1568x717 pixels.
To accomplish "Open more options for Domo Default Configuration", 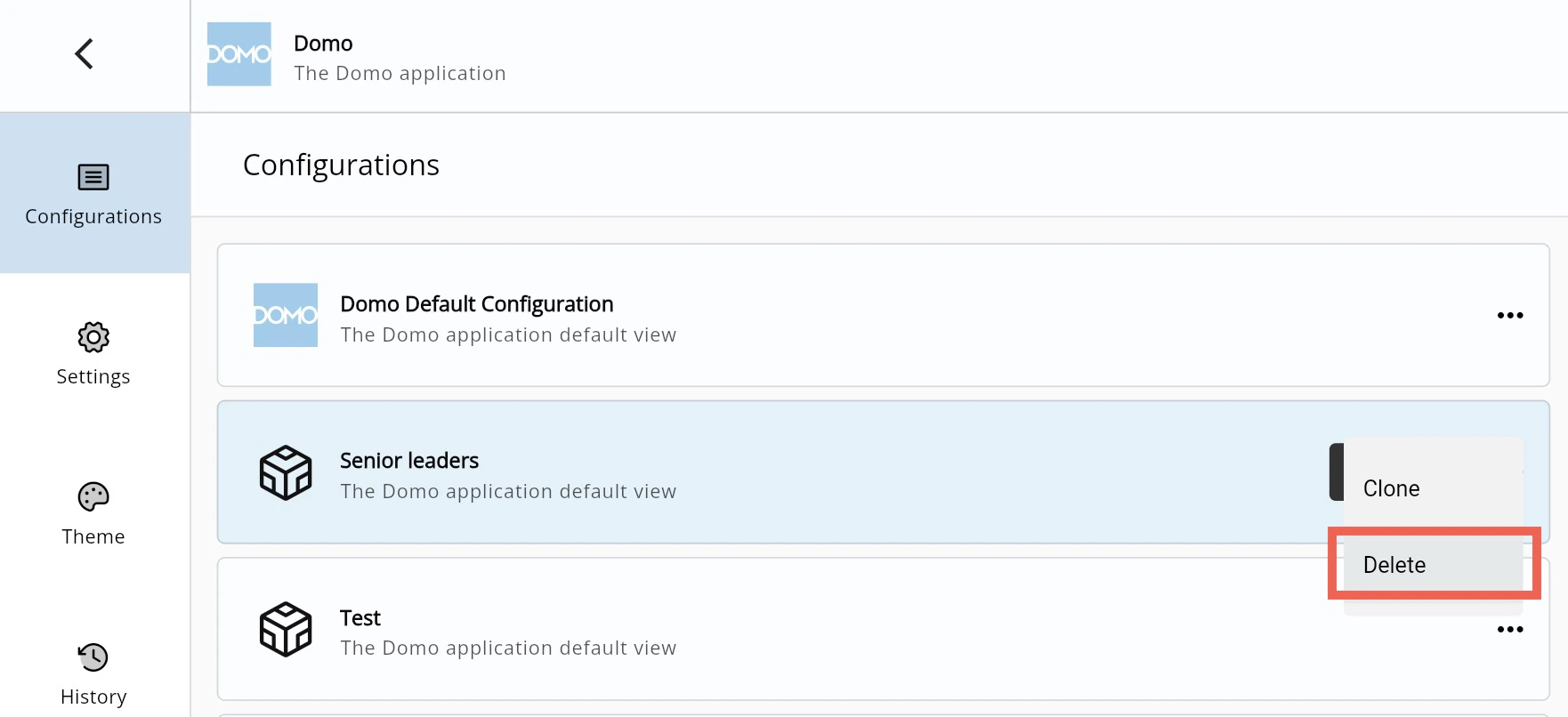I will pos(1510,316).
